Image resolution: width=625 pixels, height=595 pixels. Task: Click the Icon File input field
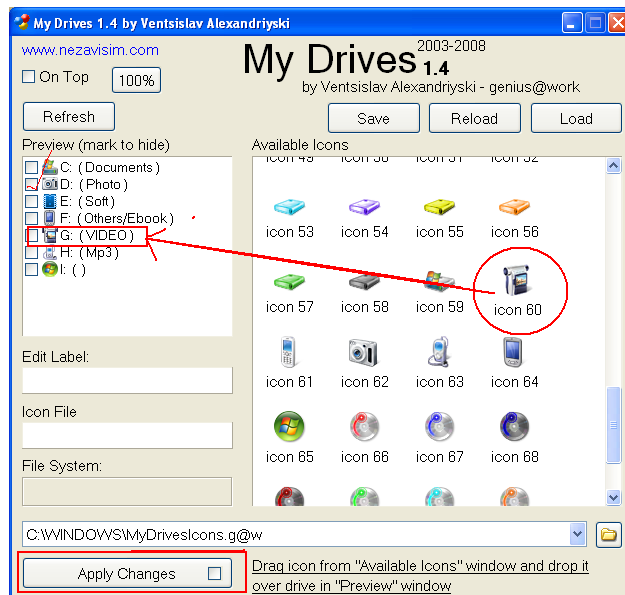coord(127,436)
